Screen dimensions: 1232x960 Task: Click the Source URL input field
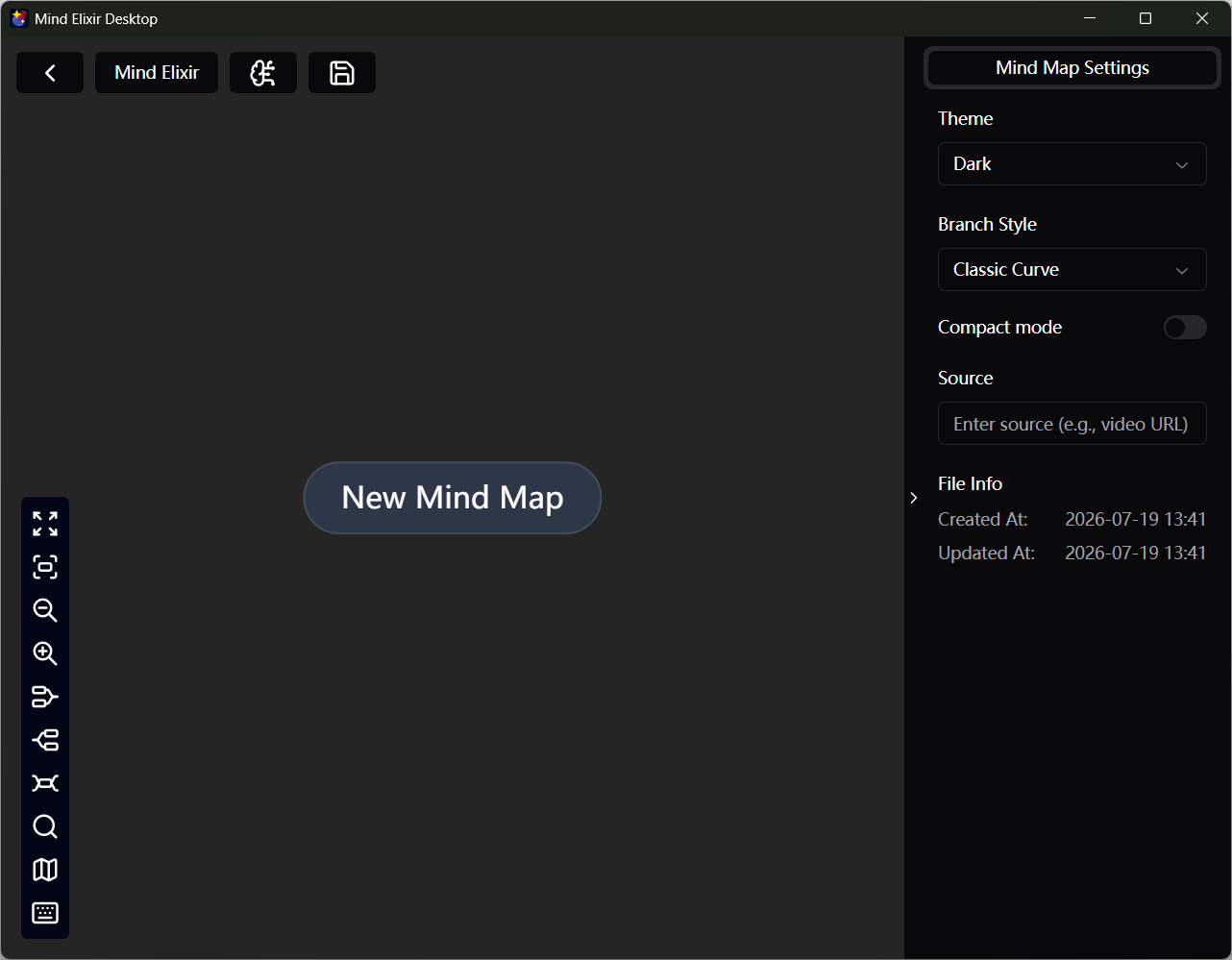pos(1072,424)
